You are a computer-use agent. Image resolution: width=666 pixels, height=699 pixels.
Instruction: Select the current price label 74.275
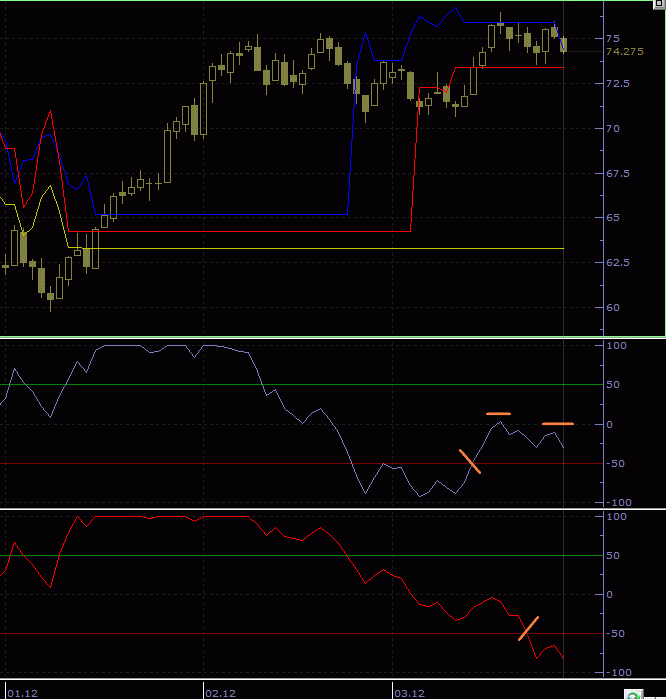625,52
